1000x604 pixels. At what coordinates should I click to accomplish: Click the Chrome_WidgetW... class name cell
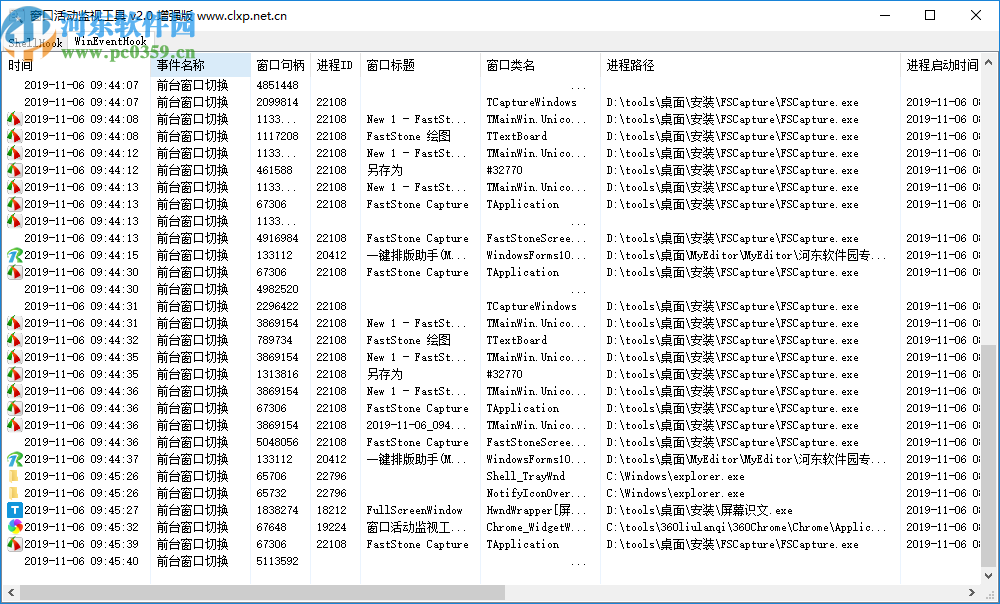coord(536,527)
